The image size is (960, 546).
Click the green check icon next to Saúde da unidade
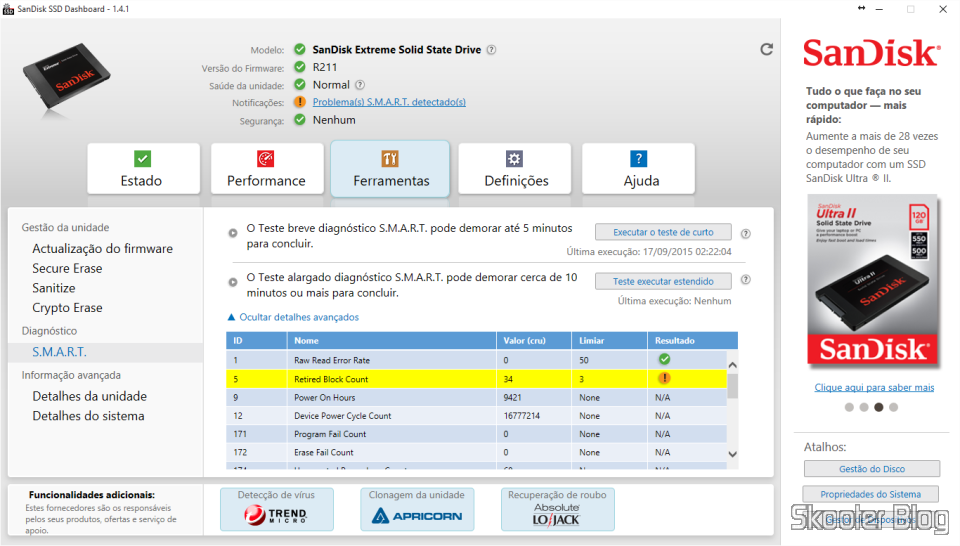[299, 84]
